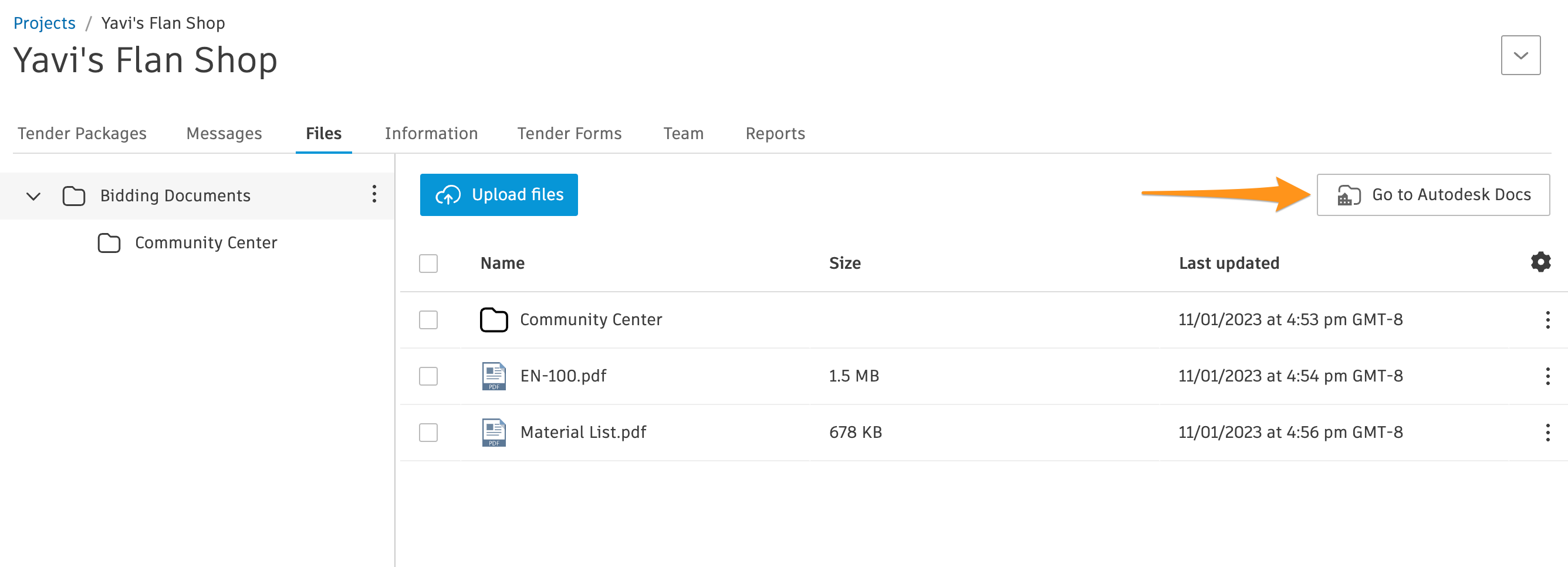This screenshot has height=567, width=1568.
Task: Click the Upload files button
Action: [499, 195]
